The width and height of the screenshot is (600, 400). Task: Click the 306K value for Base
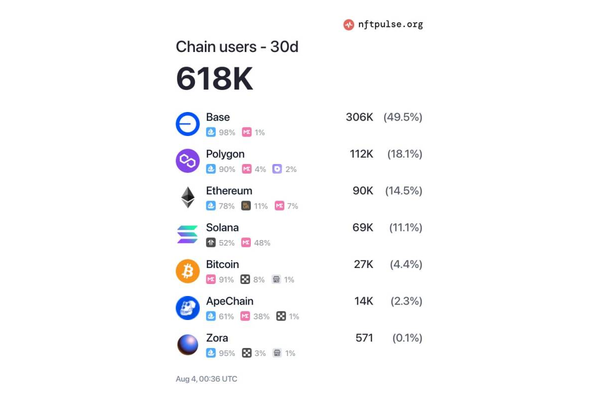pos(359,117)
